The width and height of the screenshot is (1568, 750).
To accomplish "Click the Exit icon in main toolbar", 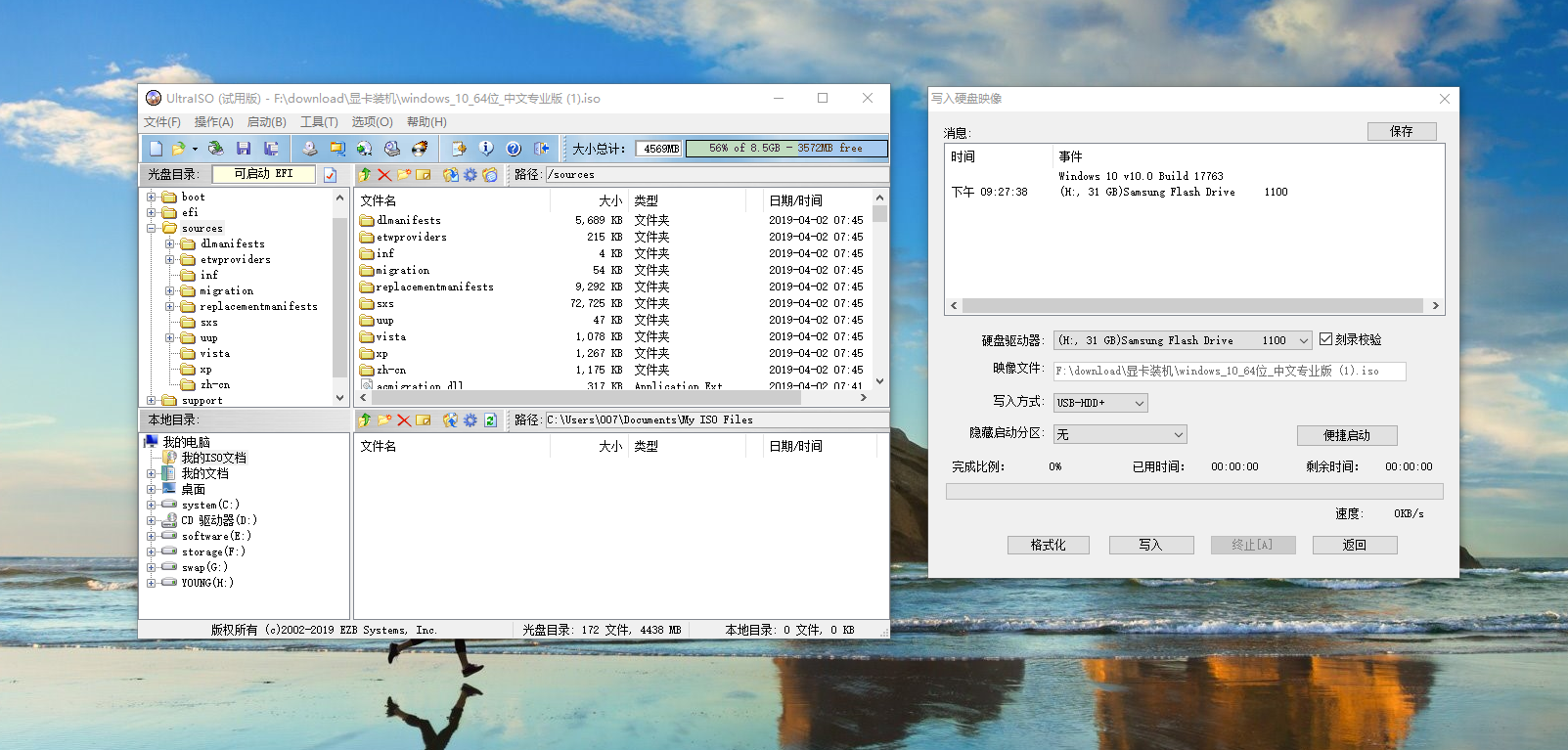I will tap(541, 149).
